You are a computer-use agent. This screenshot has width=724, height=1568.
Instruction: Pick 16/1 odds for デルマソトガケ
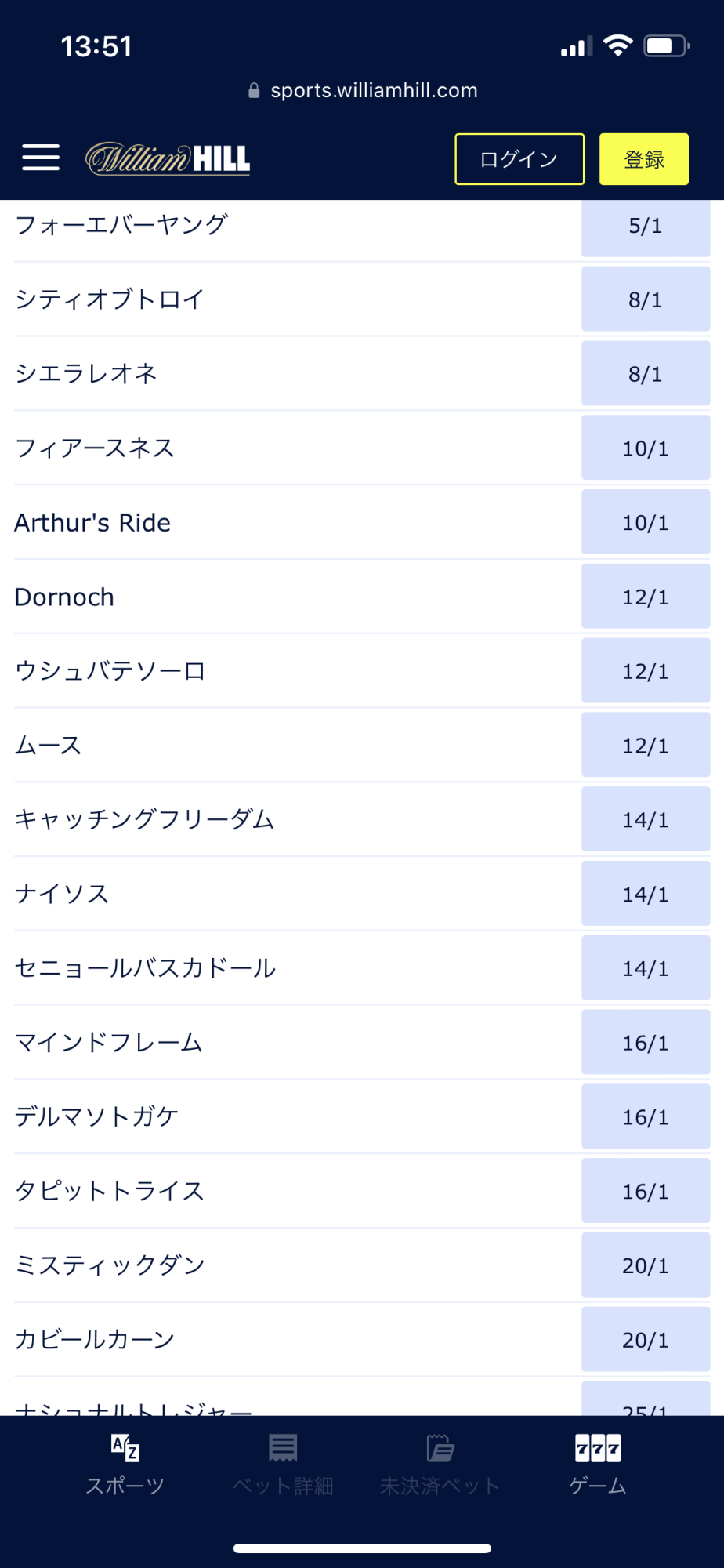645,1117
